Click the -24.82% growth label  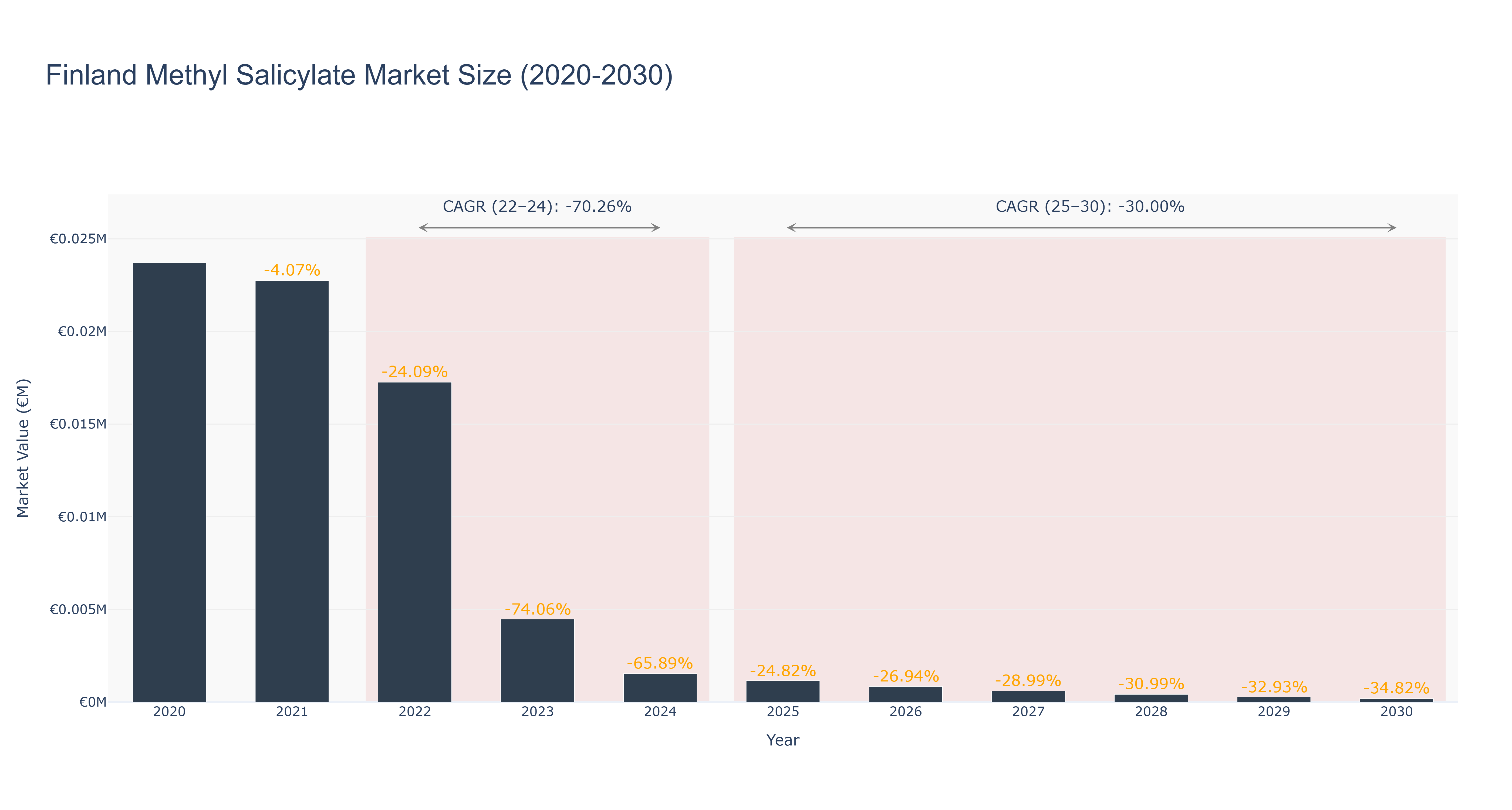[782, 670]
